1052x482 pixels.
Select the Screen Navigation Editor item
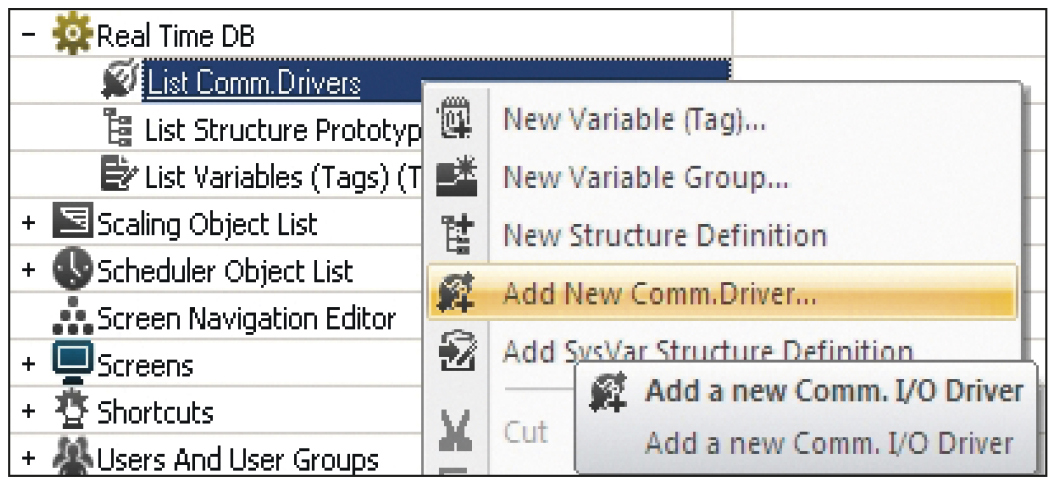246,319
